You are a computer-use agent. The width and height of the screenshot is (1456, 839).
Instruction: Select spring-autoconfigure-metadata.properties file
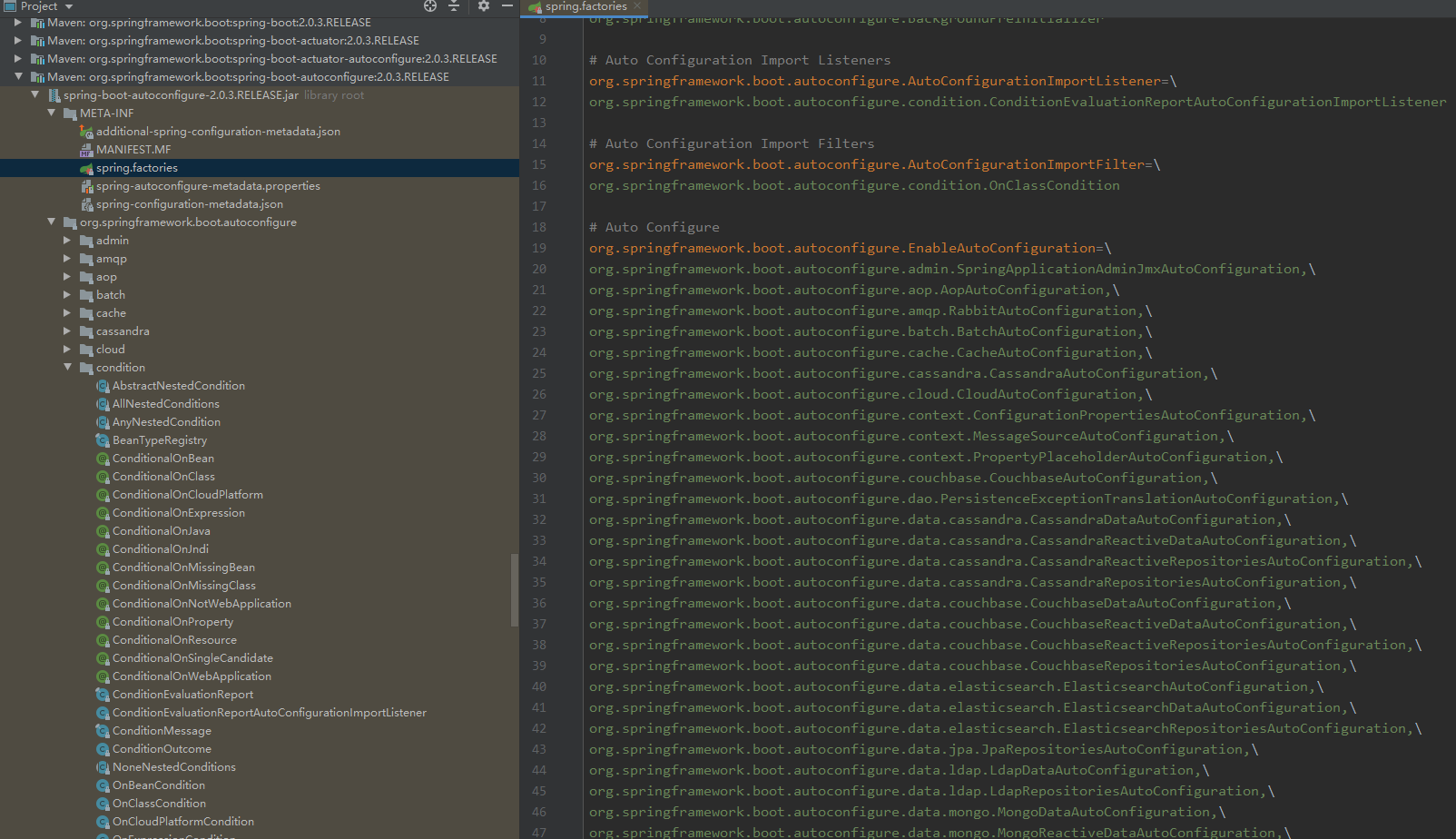pos(208,186)
